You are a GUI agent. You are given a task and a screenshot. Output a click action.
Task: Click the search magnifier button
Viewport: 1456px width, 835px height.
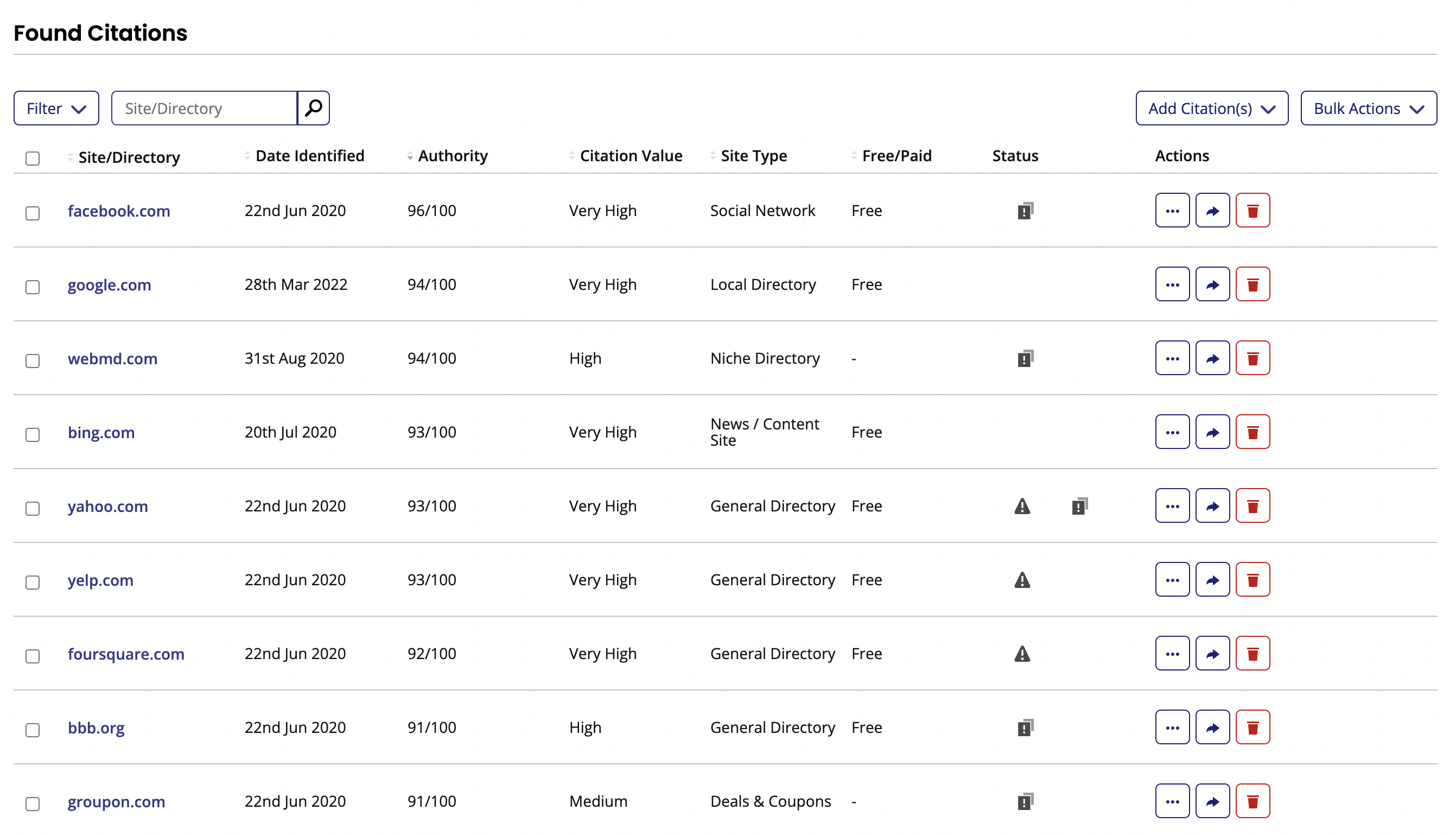click(x=314, y=108)
